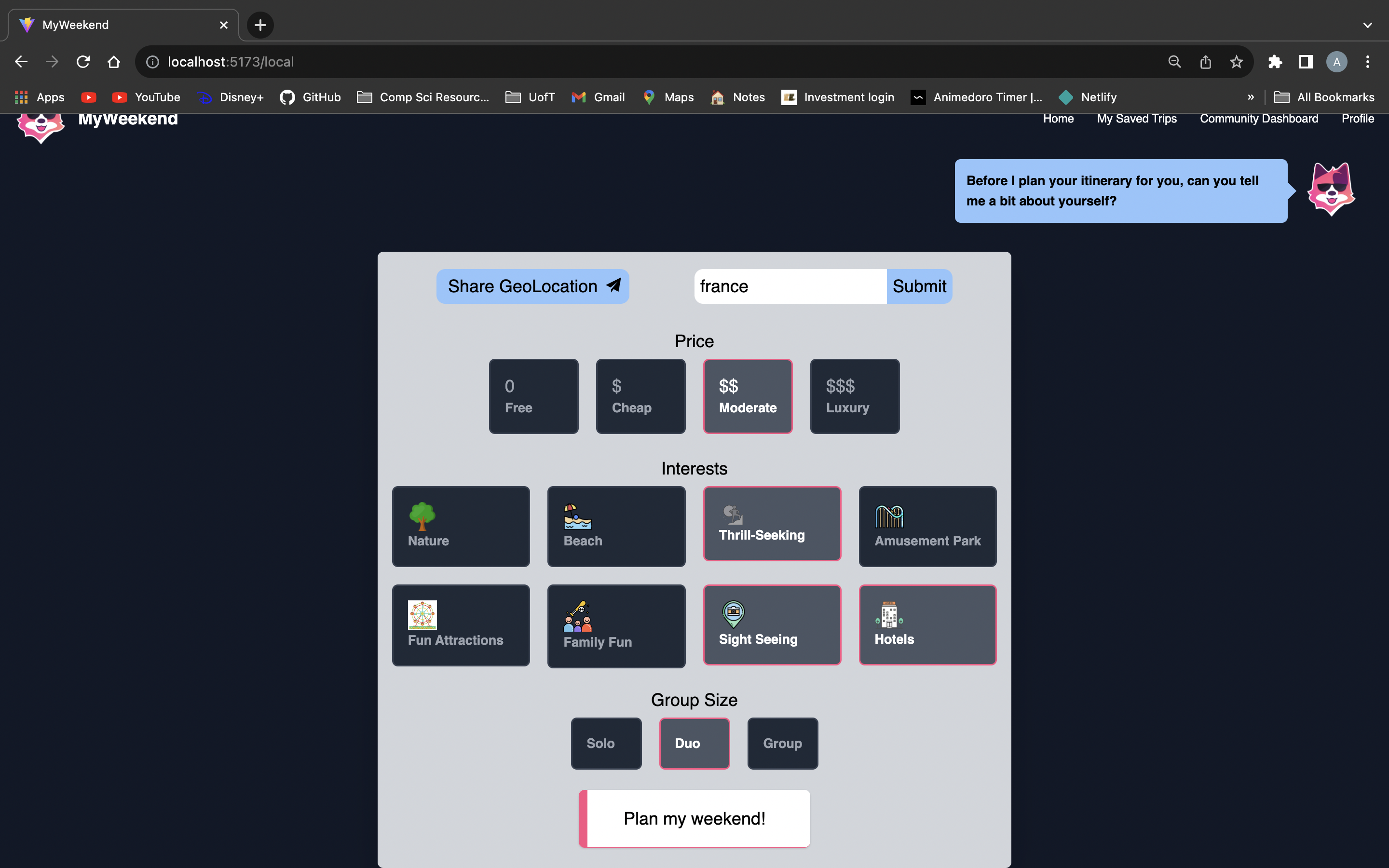Image resolution: width=1389 pixels, height=868 pixels.
Task: Go to My Saved Trips
Action: 1136,119
